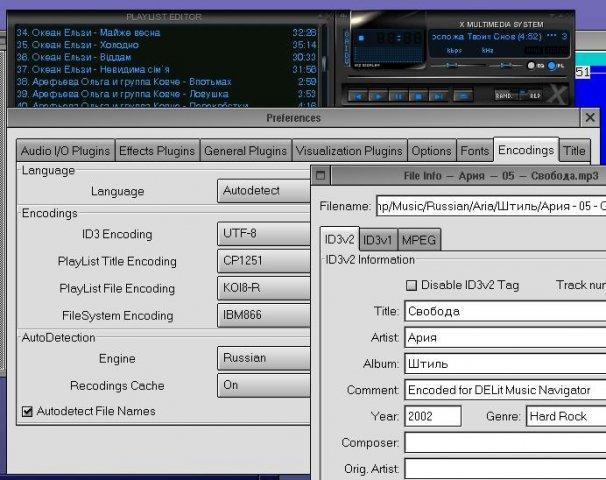Click the Album field containing Штиль
This screenshot has width=606, height=480.
pos(505,364)
